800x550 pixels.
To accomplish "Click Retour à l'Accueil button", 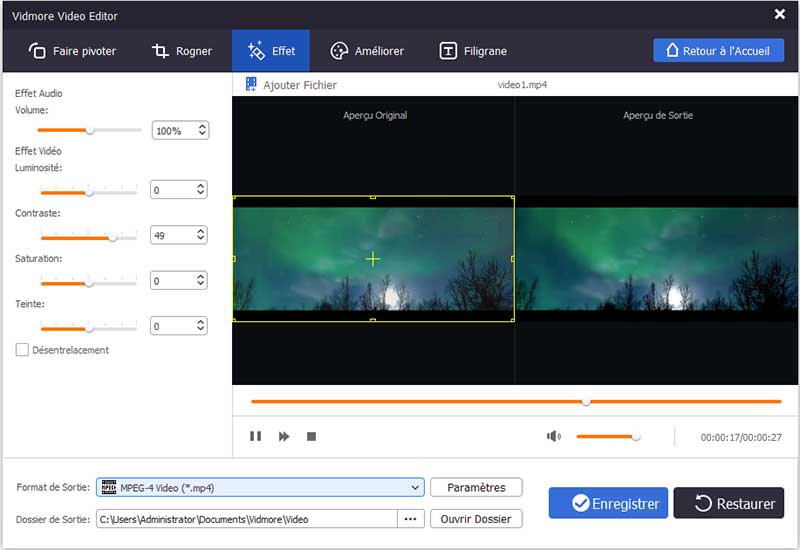I will pyautogui.click(x=718, y=51).
